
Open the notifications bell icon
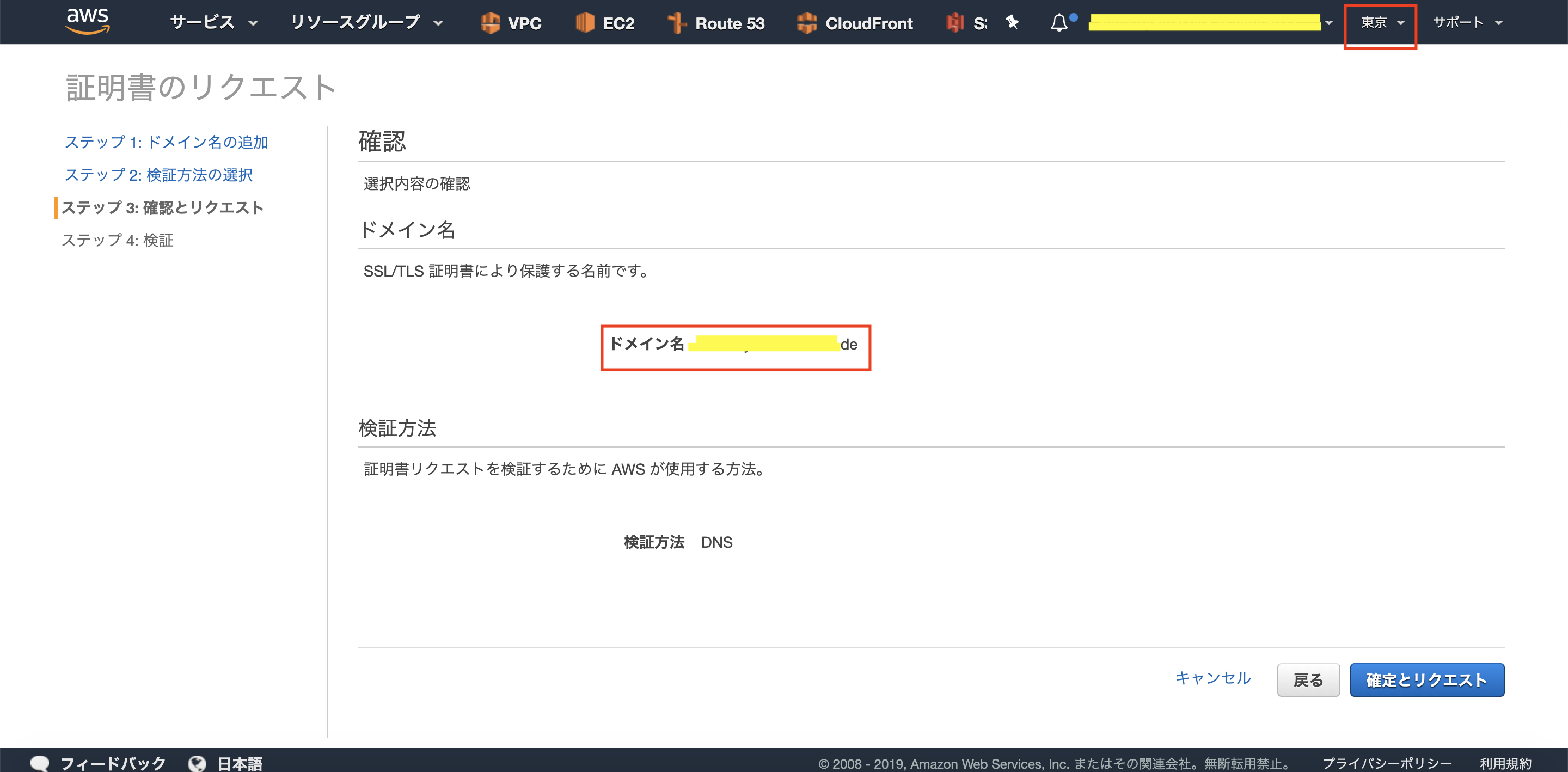click(1059, 22)
